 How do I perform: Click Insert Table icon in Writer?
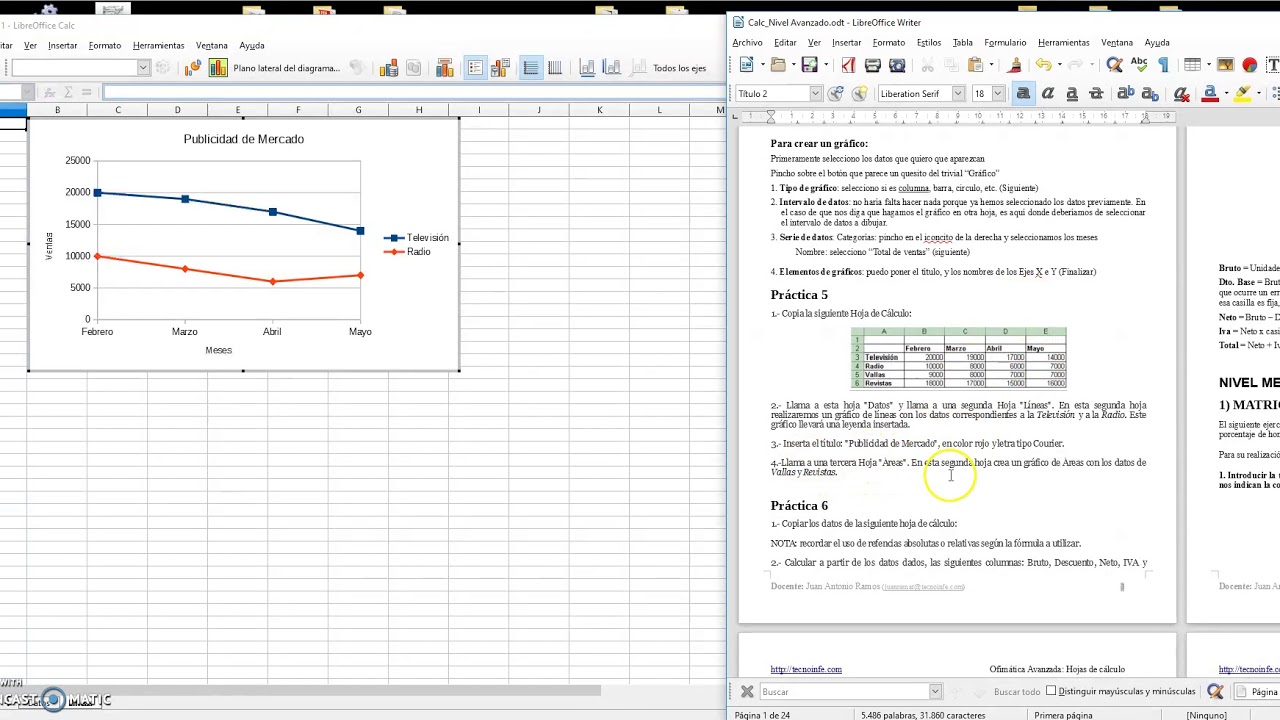(x=1192, y=65)
